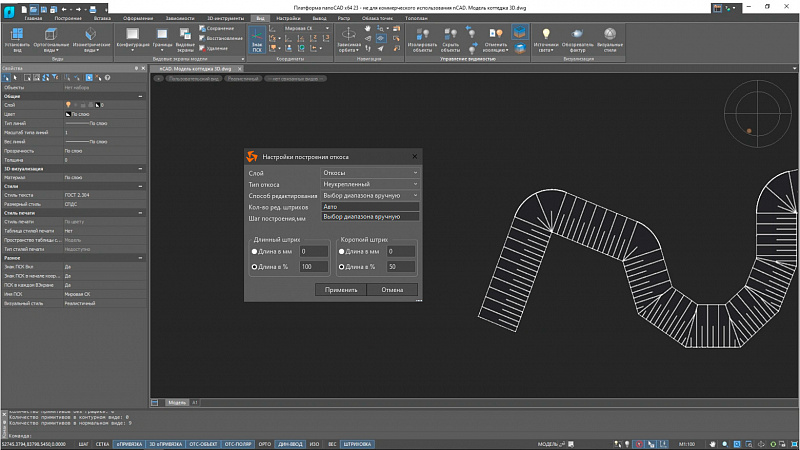Click the Undo arrow in quick access toolbar
Image resolution: width=800 pixels, height=450 pixels.
(x=65, y=9)
